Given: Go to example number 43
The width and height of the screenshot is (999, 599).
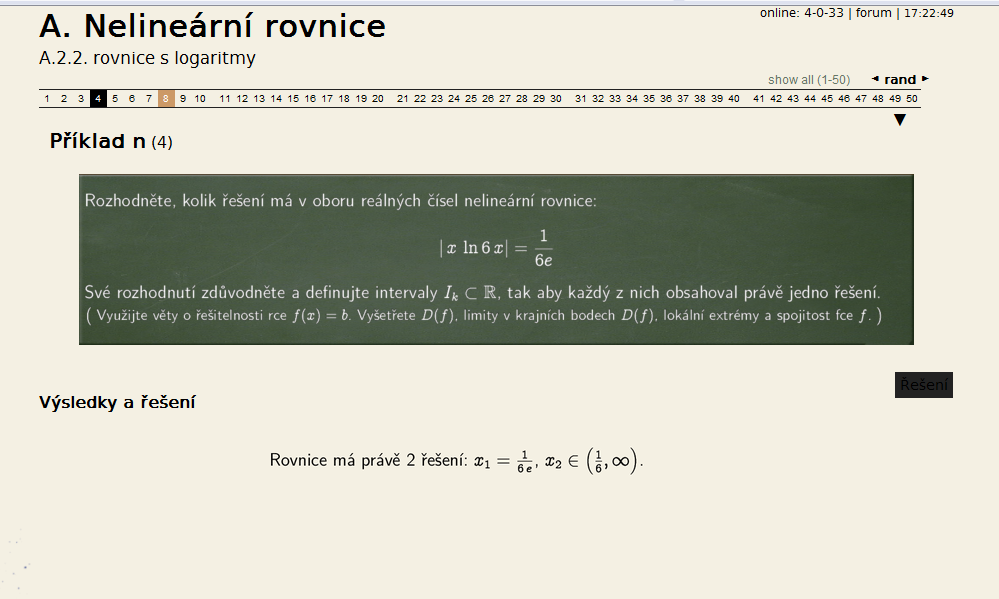Looking at the screenshot, I should tap(793, 98).
